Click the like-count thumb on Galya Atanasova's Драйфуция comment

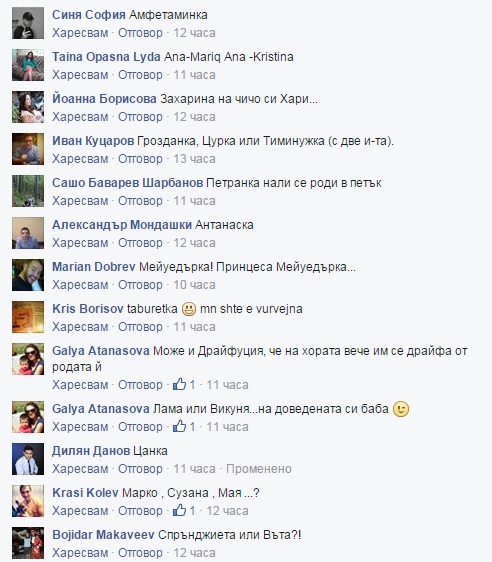click(180, 384)
